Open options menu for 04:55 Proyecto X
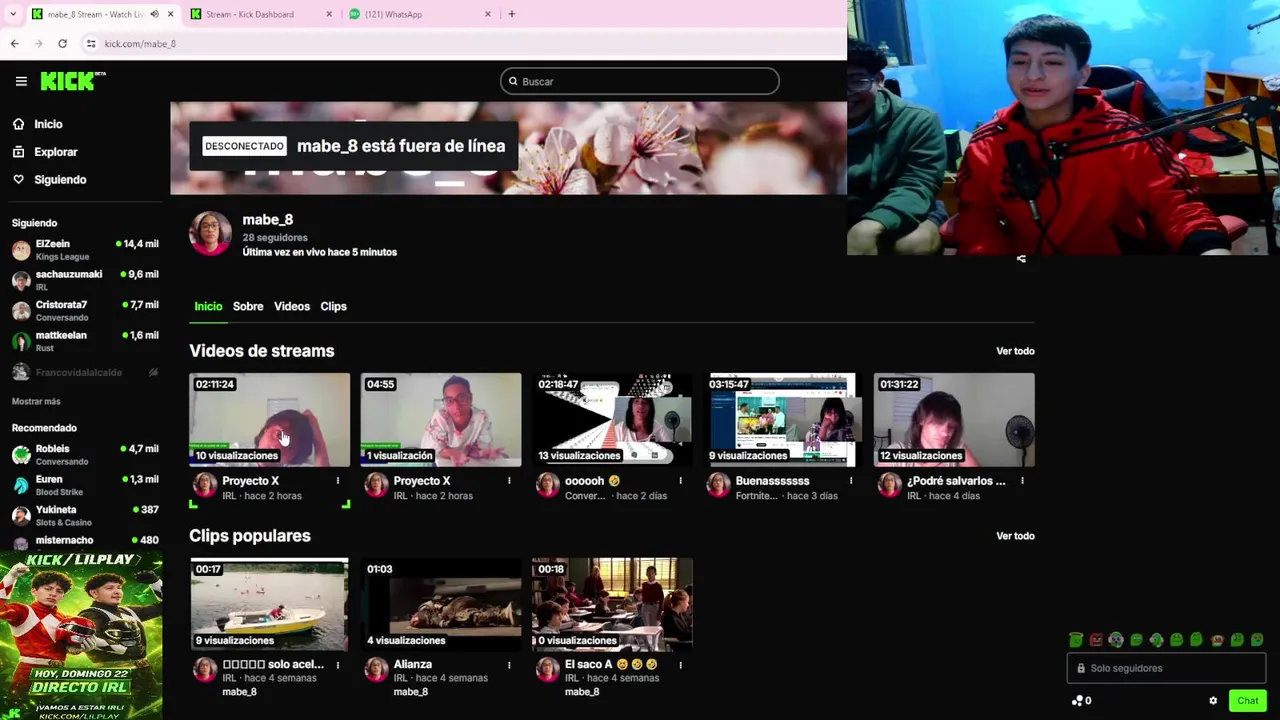Viewport: 1280px width, 720px height. (509, 481)
